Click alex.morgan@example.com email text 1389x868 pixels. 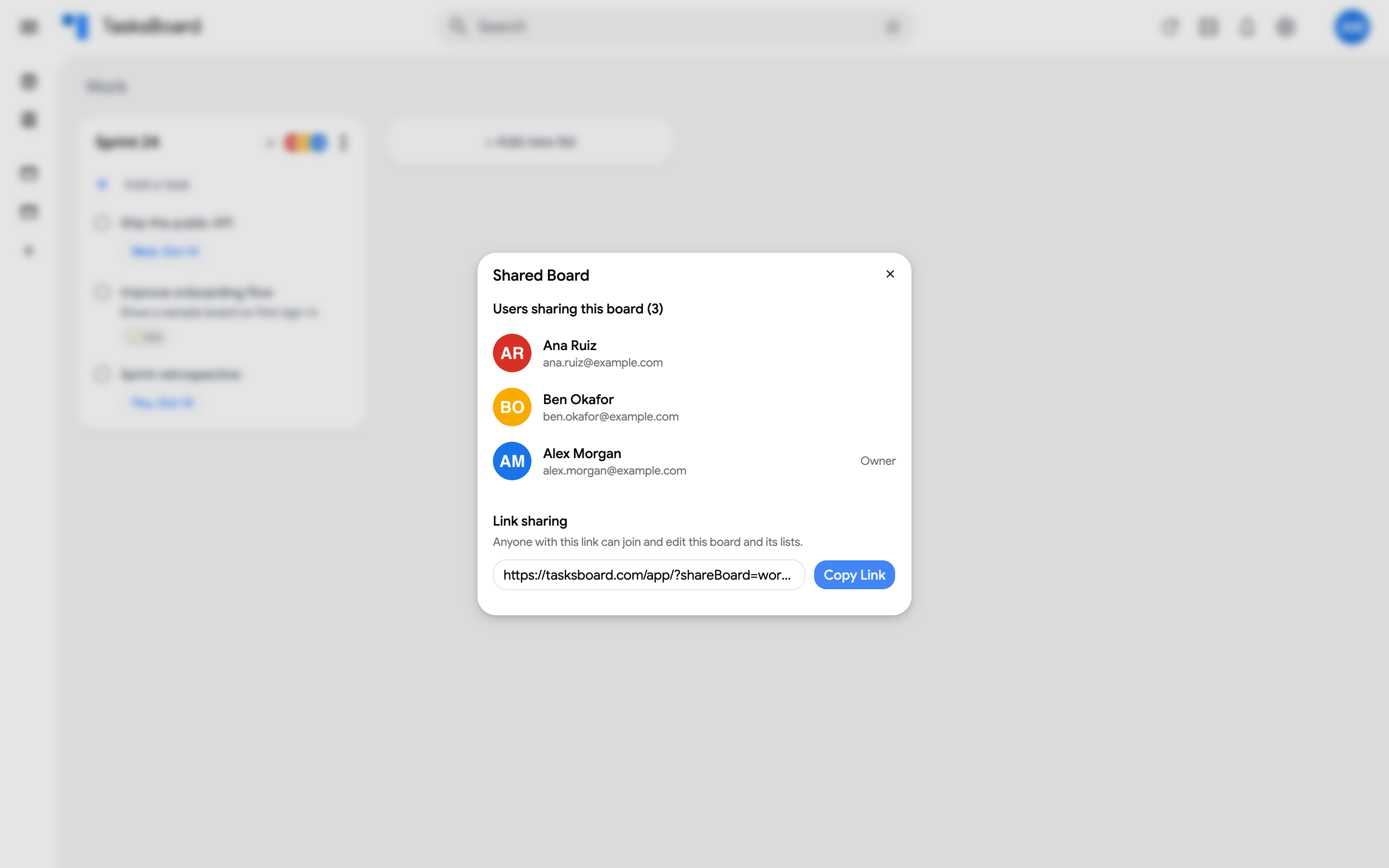pyautogui.click(x=615, y=471)
